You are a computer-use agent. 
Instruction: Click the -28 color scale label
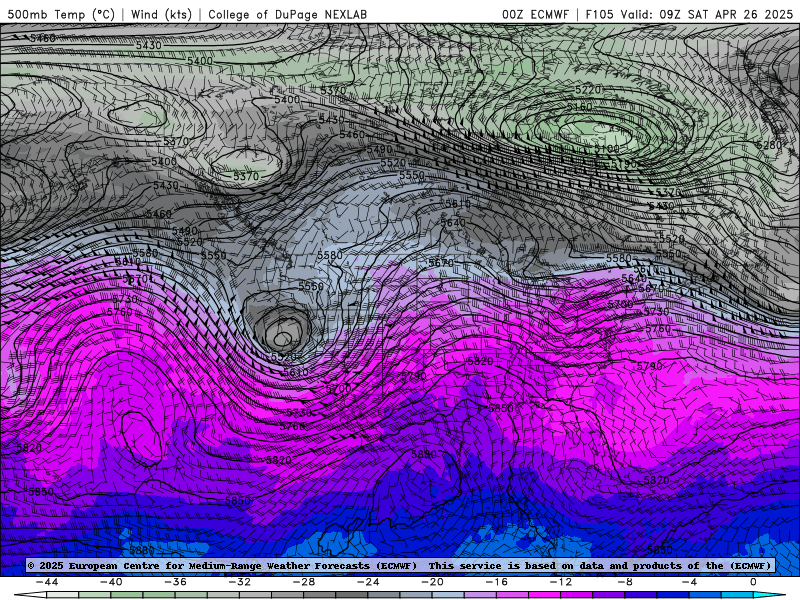[304, 582]
